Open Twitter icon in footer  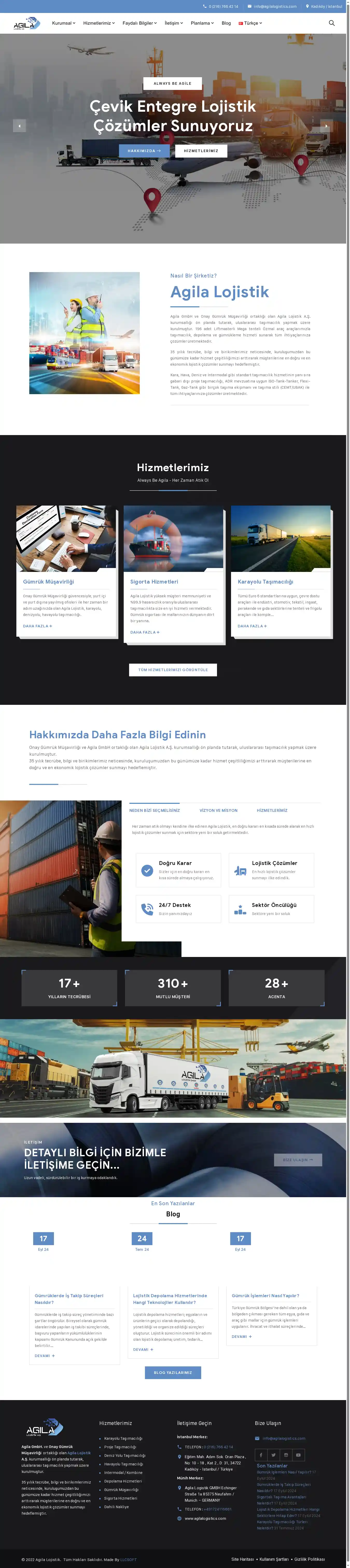(x=273, y=1454)
